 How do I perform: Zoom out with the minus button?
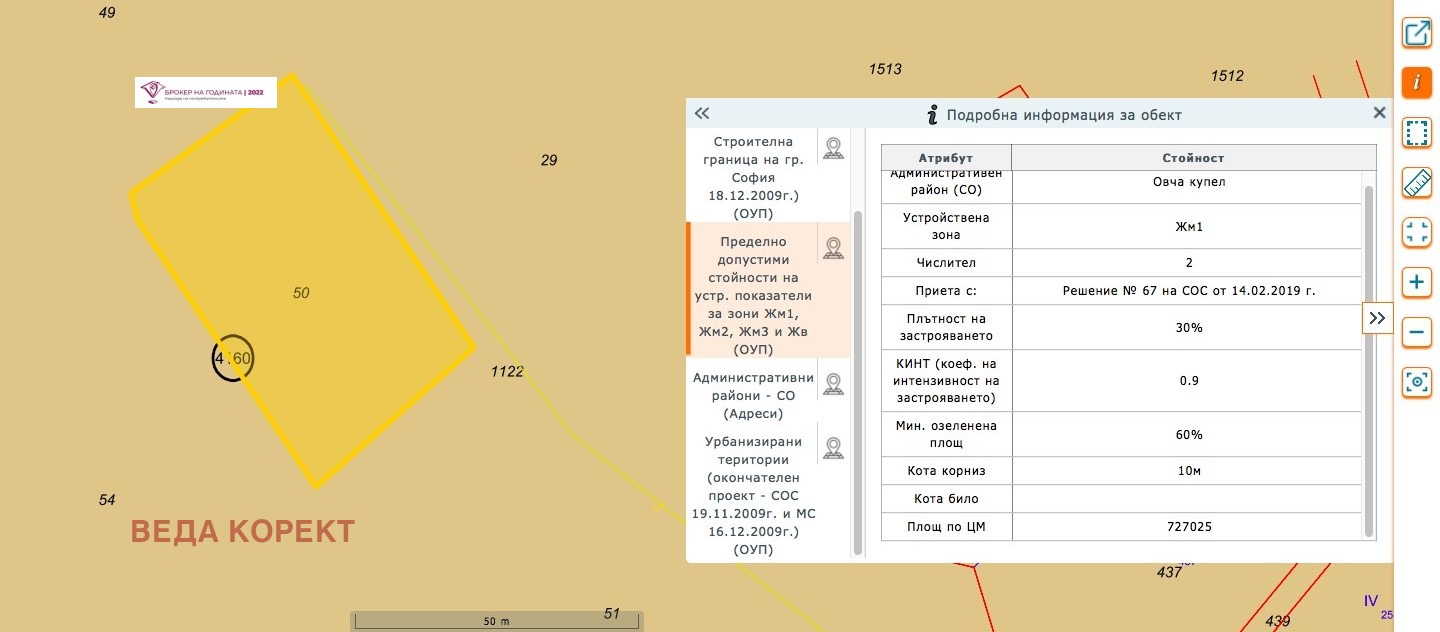tap(1417, 332)
